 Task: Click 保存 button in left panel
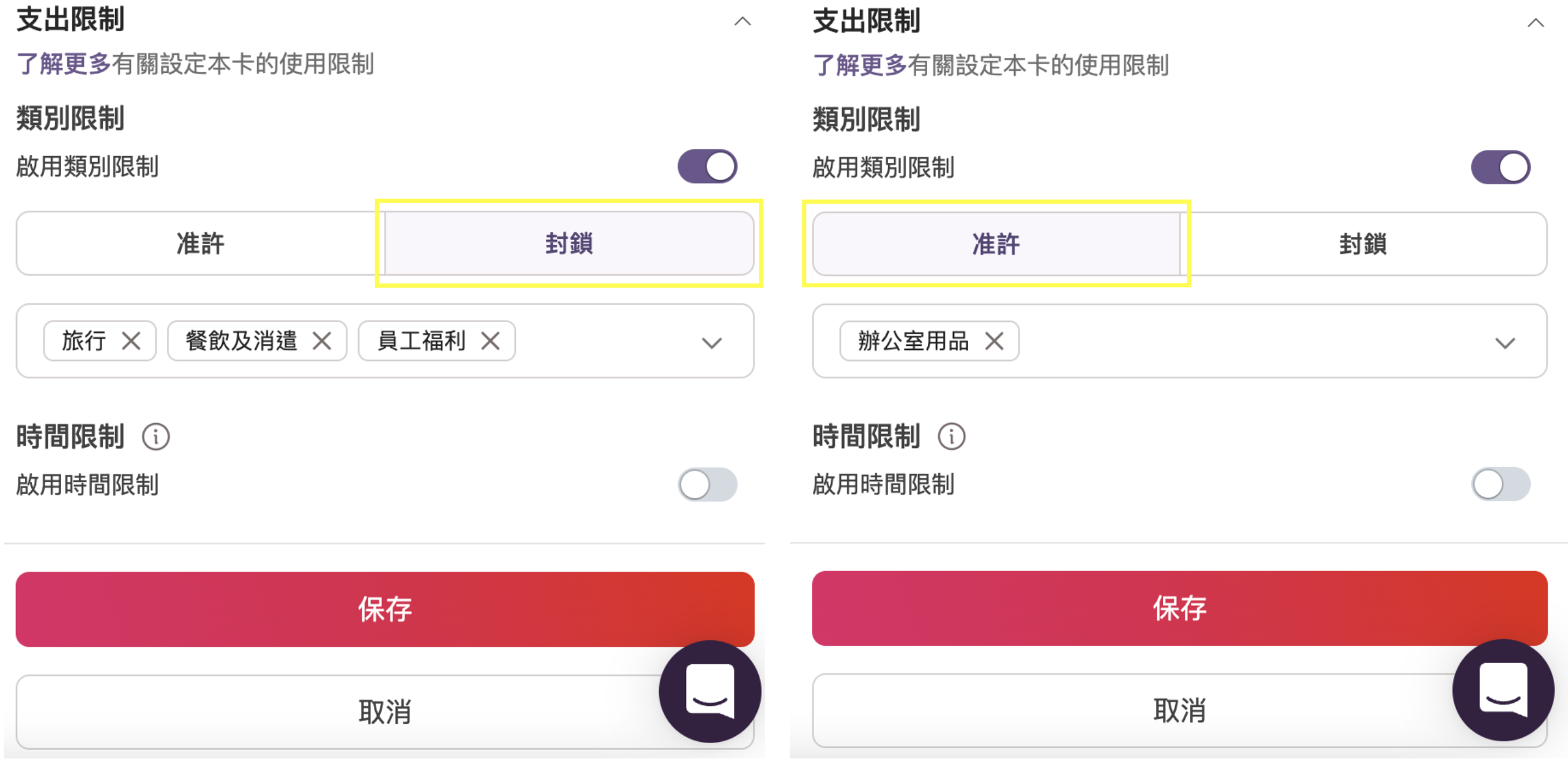coord(384,609)
